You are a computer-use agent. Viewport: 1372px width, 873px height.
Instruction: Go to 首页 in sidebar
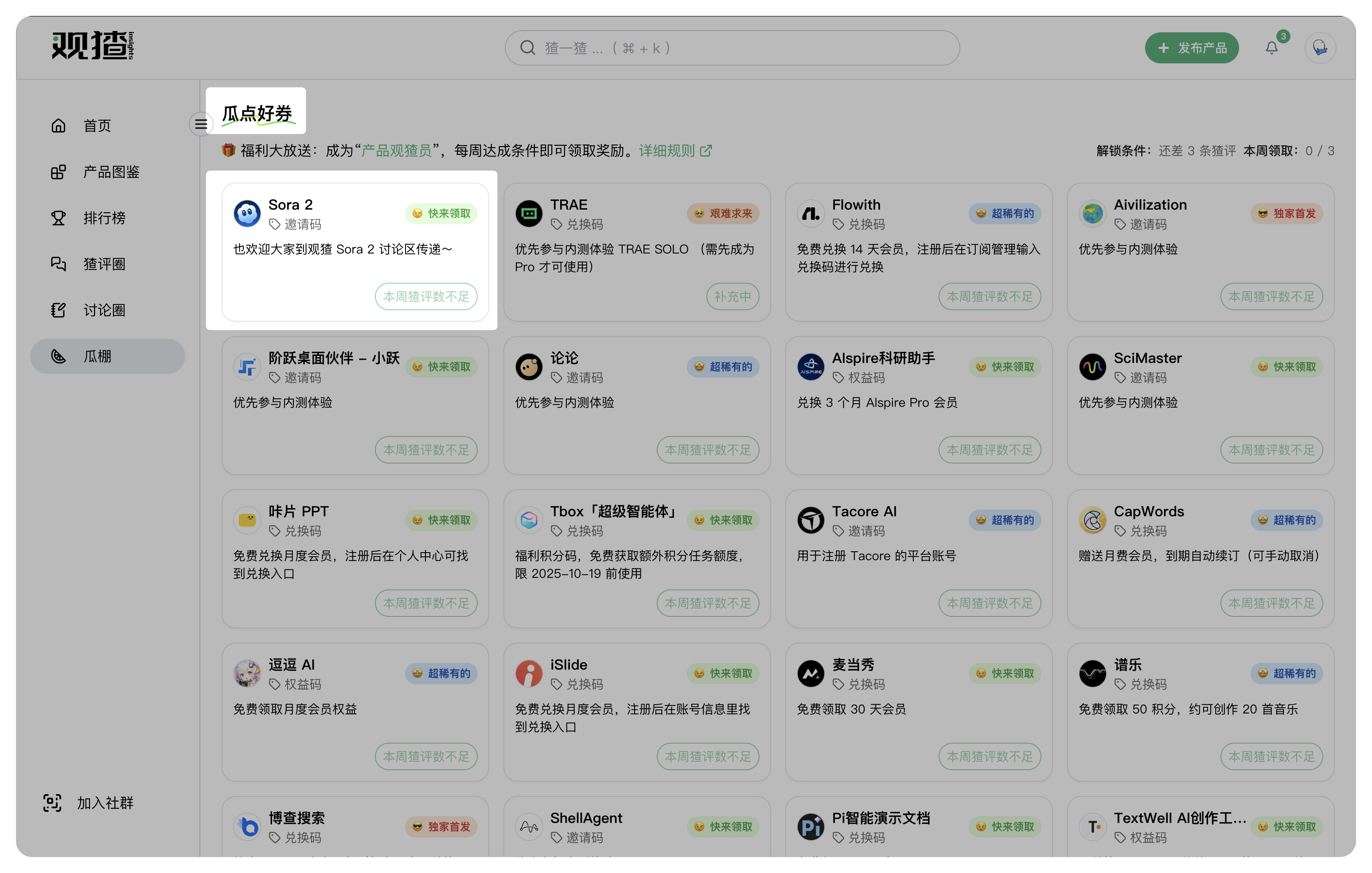tap(97, 125)
